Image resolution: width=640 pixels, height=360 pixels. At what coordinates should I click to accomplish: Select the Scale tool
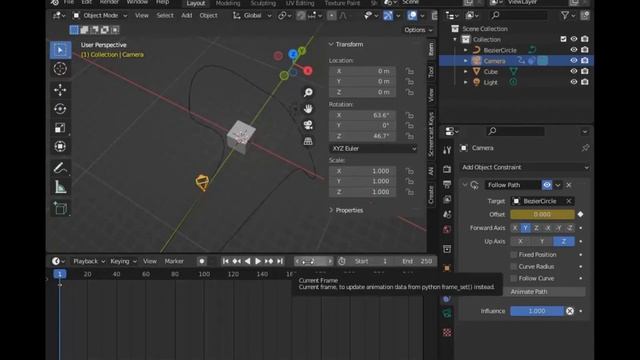60,128
